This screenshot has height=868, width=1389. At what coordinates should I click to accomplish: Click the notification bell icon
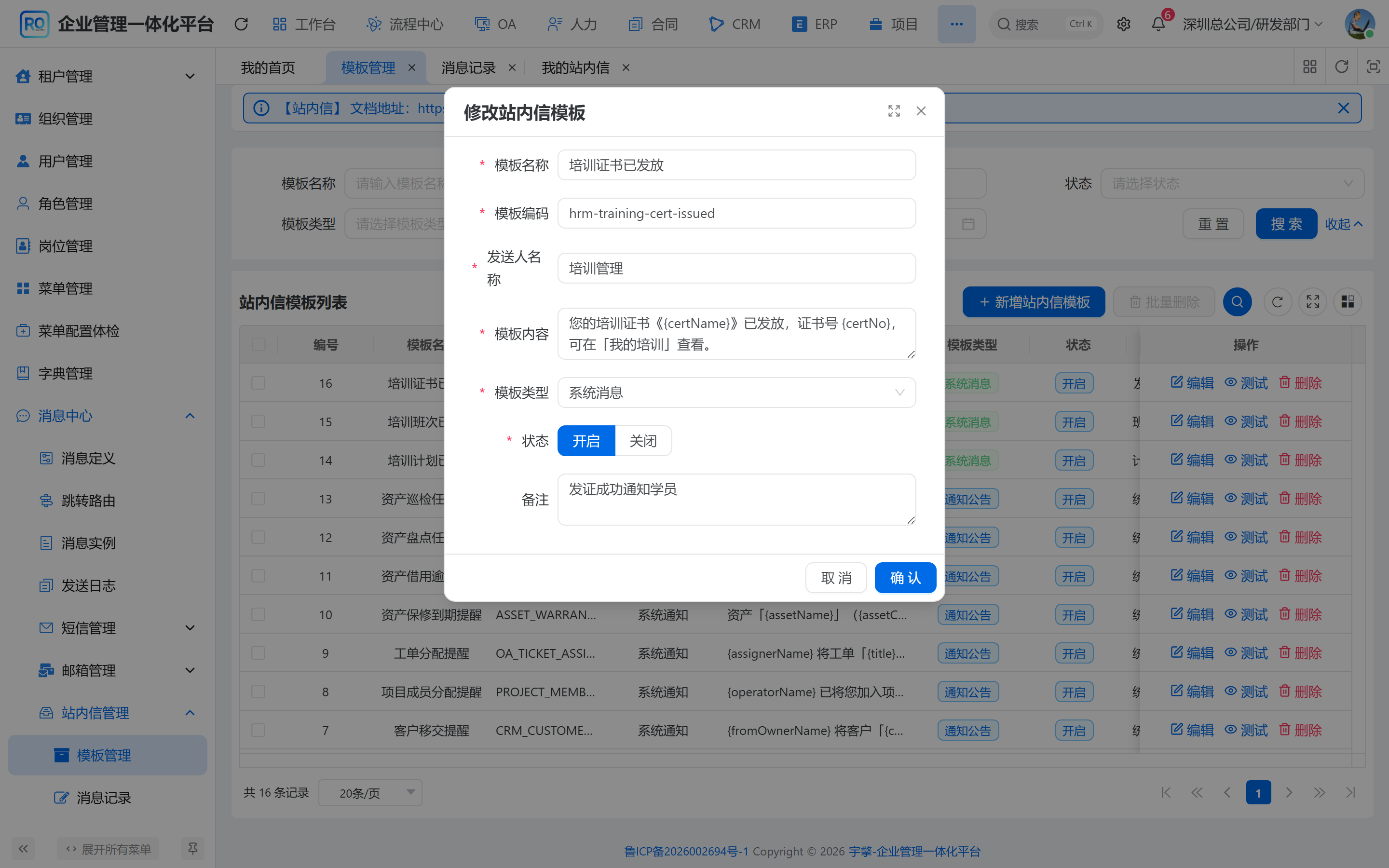click(x=1158, y=24)
